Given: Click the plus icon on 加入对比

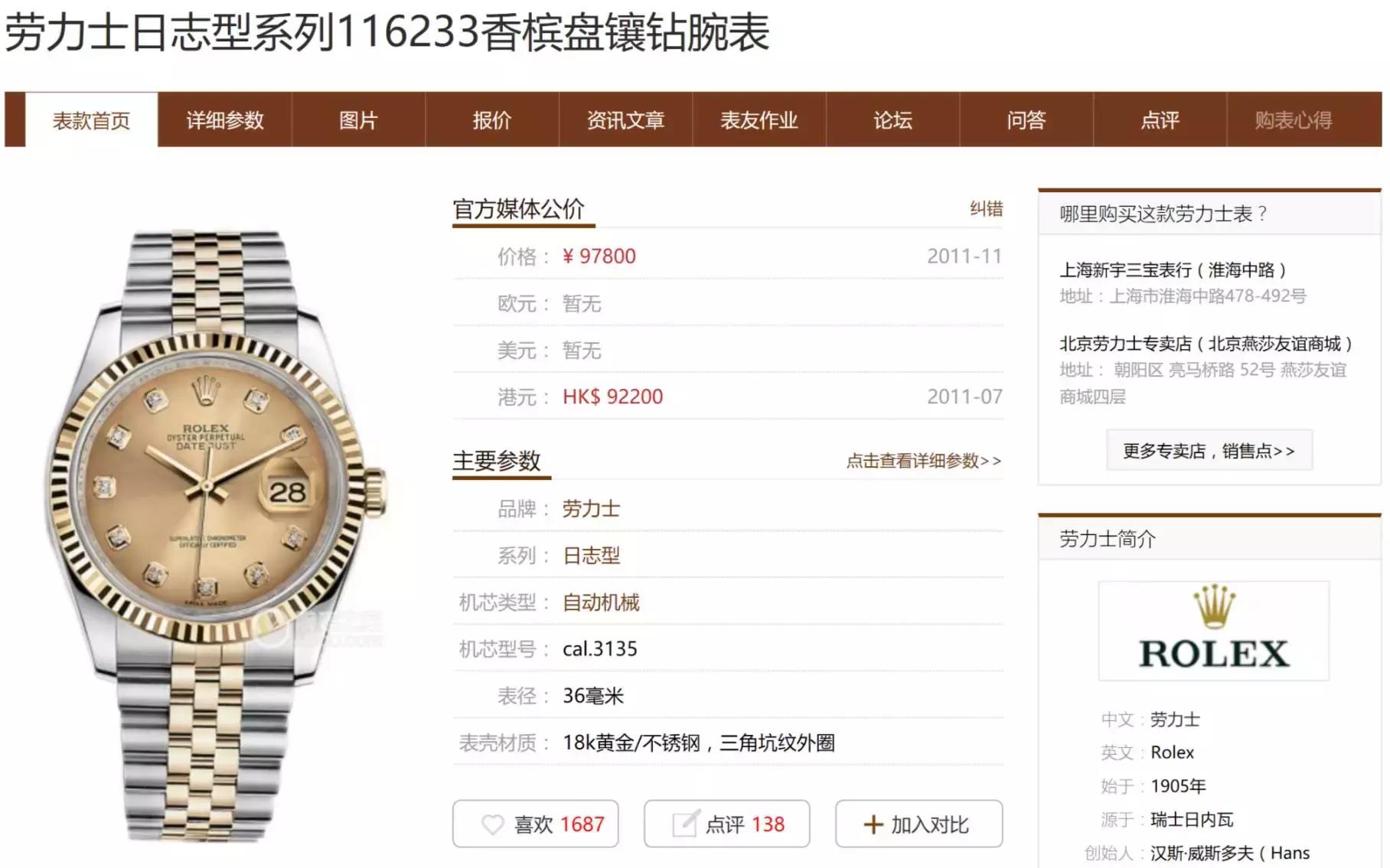Looking at the screenshot, I should click(873, 824).
